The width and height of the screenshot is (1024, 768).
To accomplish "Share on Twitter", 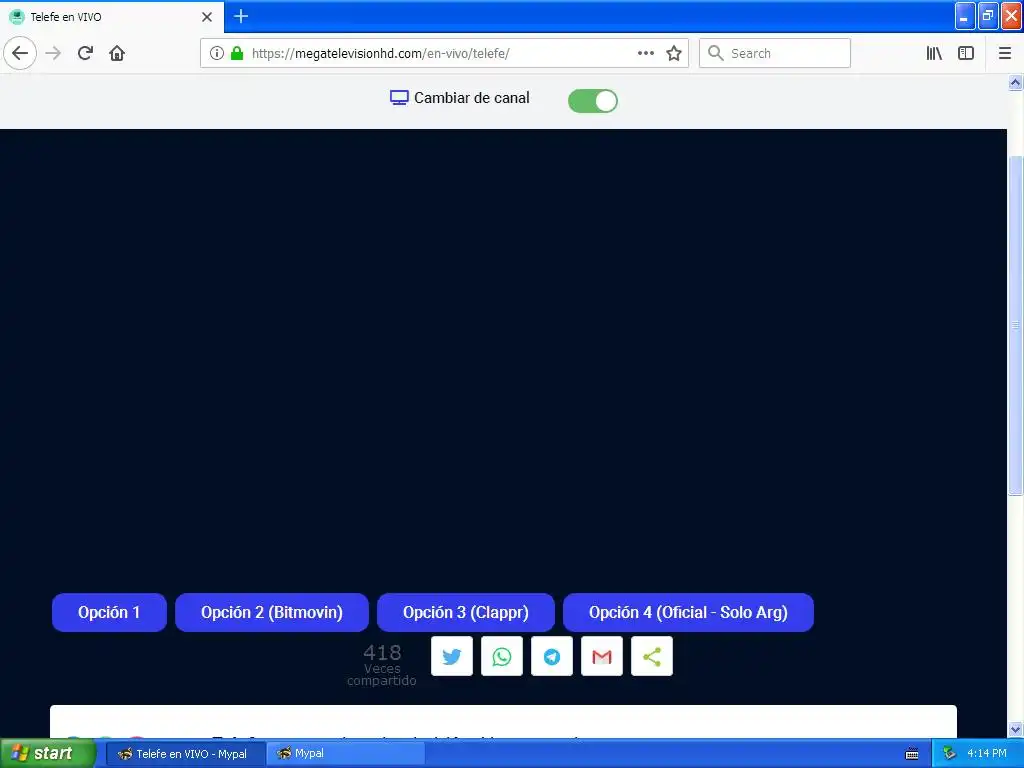I will 452,656.
